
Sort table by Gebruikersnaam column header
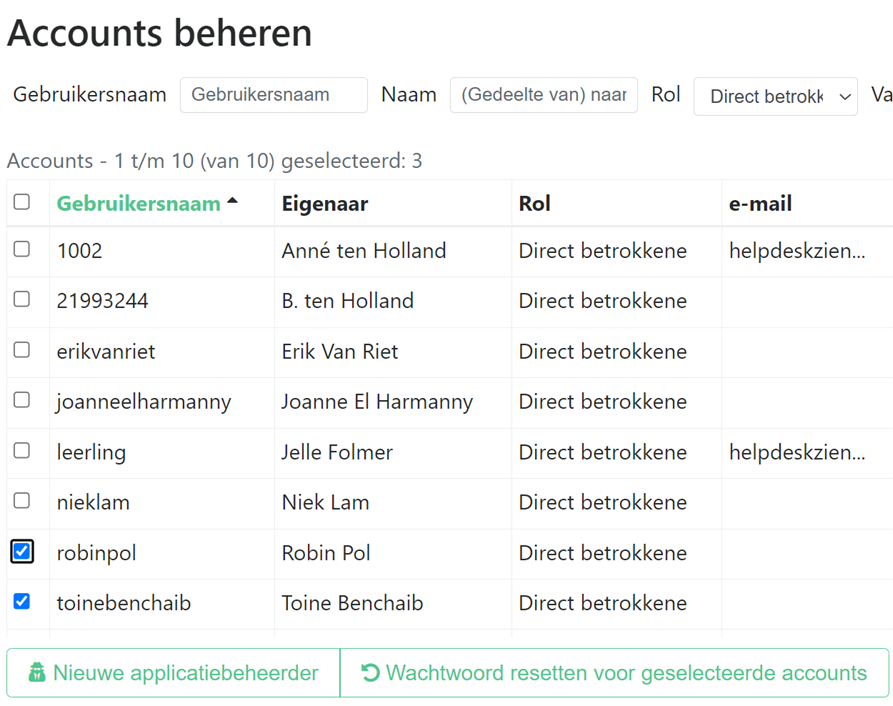pos(138,203)
